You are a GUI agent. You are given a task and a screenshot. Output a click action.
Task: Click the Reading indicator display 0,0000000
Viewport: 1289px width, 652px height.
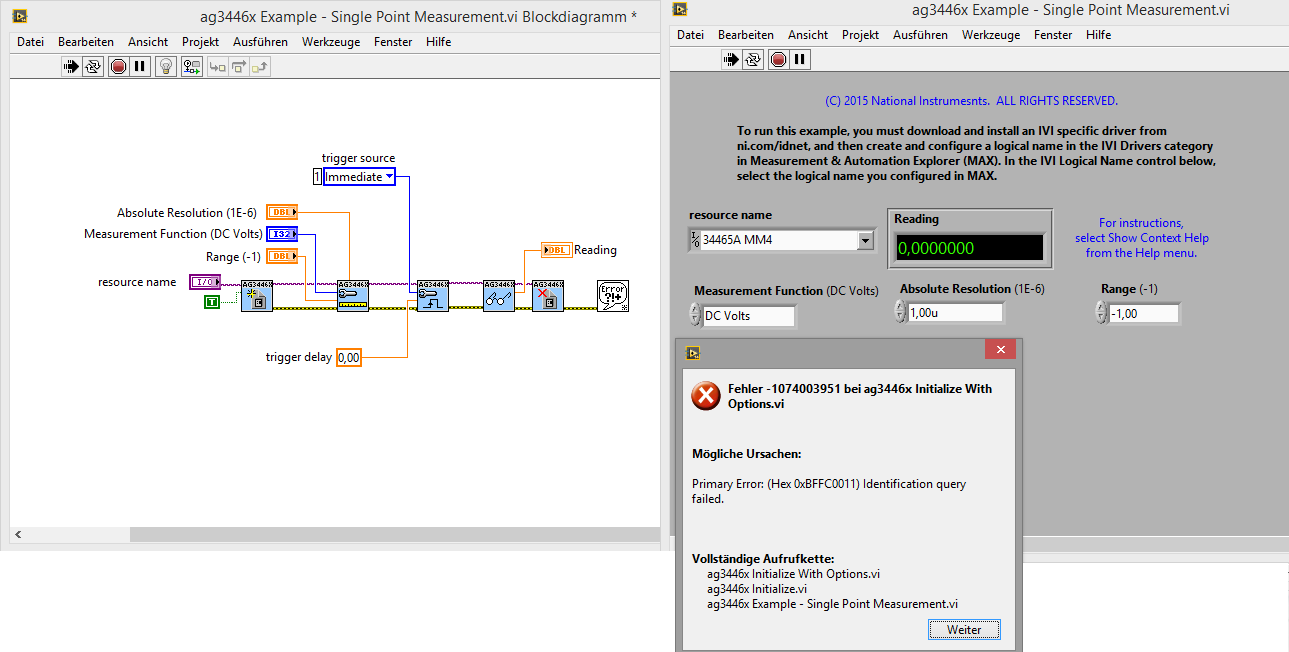[x=969, y=247]
